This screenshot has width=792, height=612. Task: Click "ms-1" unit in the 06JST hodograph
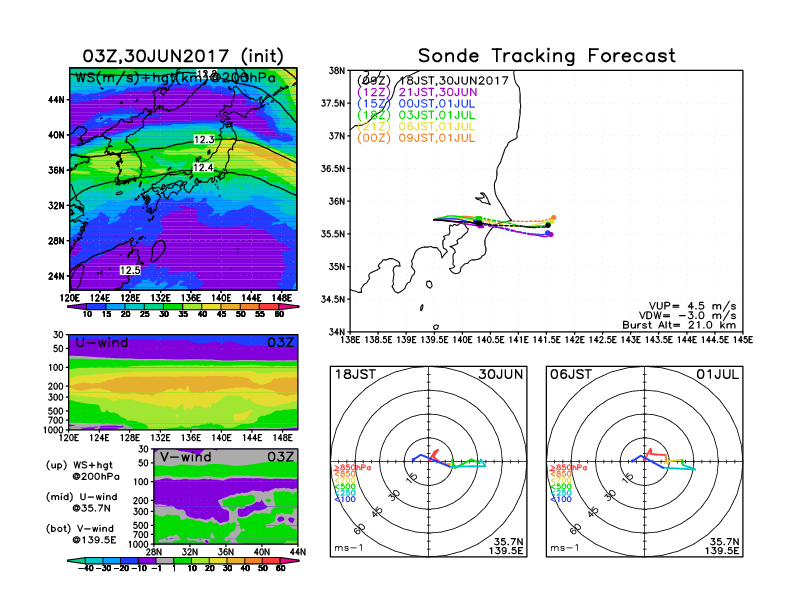pos(565,548)
